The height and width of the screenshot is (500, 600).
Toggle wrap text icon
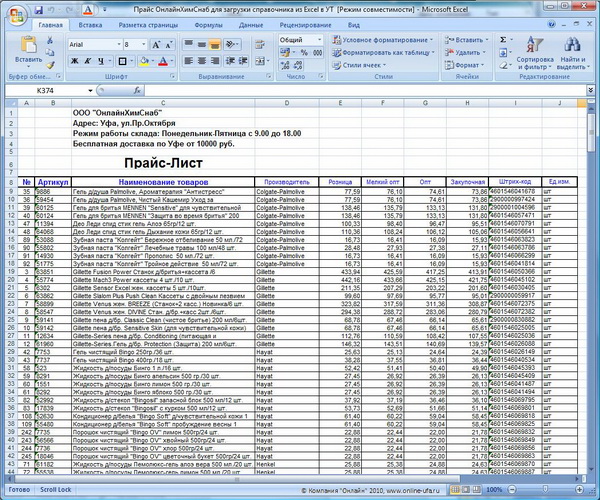tap(260, 45)
